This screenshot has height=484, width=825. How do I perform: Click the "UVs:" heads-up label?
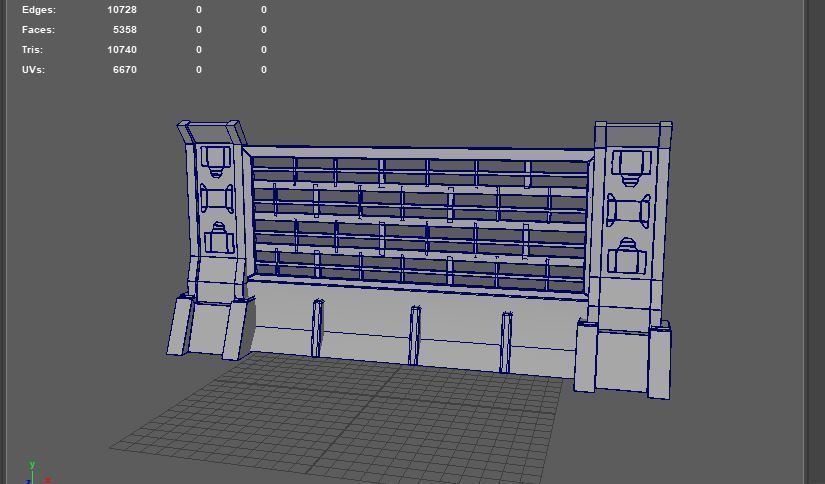[x=33, y=70]
